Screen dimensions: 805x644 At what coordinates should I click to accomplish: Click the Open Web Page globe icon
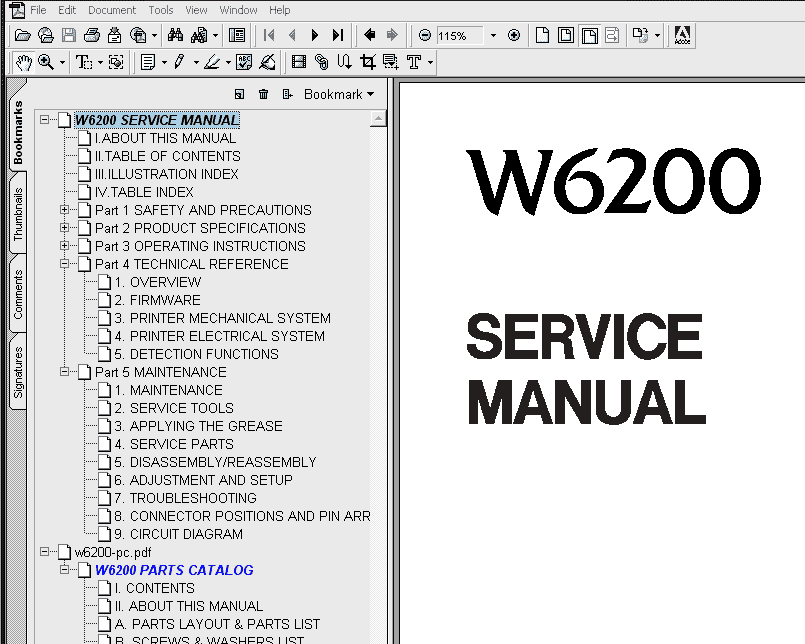click(x=46, y=35)
